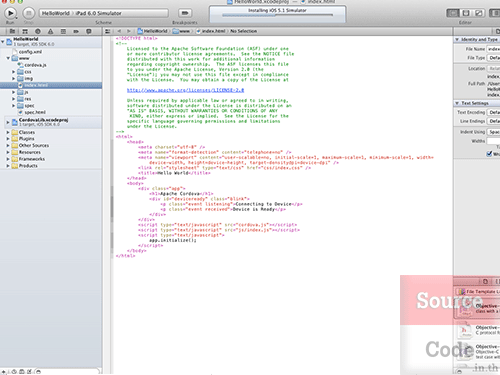Expand the res folder

(14, 99)
